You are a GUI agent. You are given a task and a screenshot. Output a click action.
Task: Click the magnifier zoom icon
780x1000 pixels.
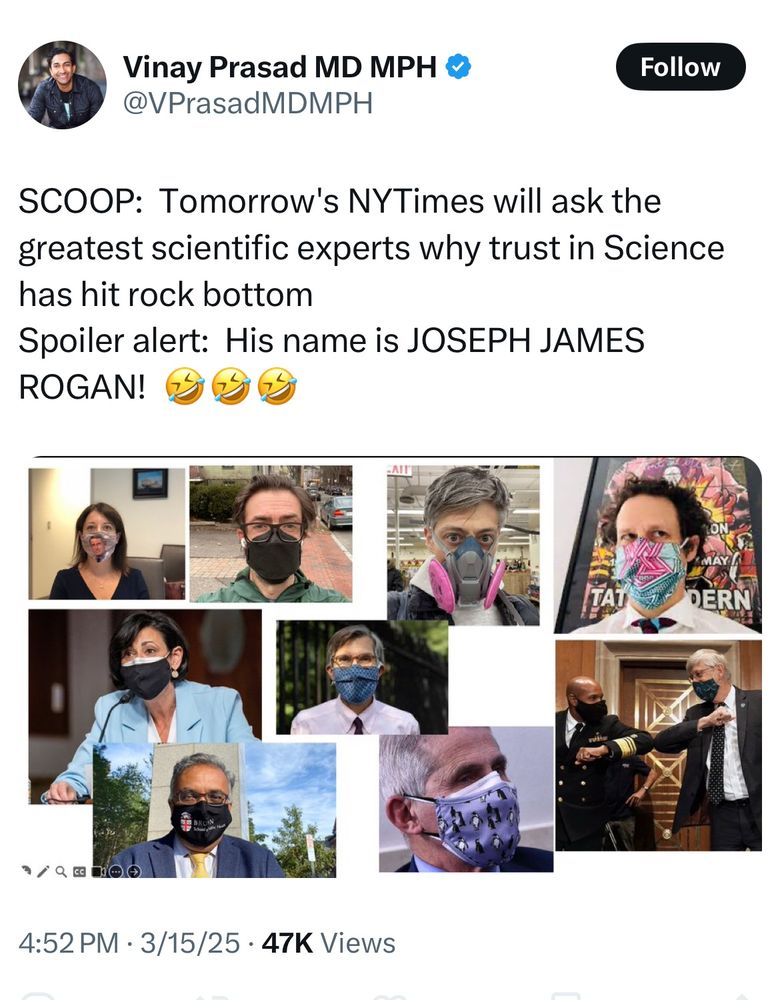[61, 871]
